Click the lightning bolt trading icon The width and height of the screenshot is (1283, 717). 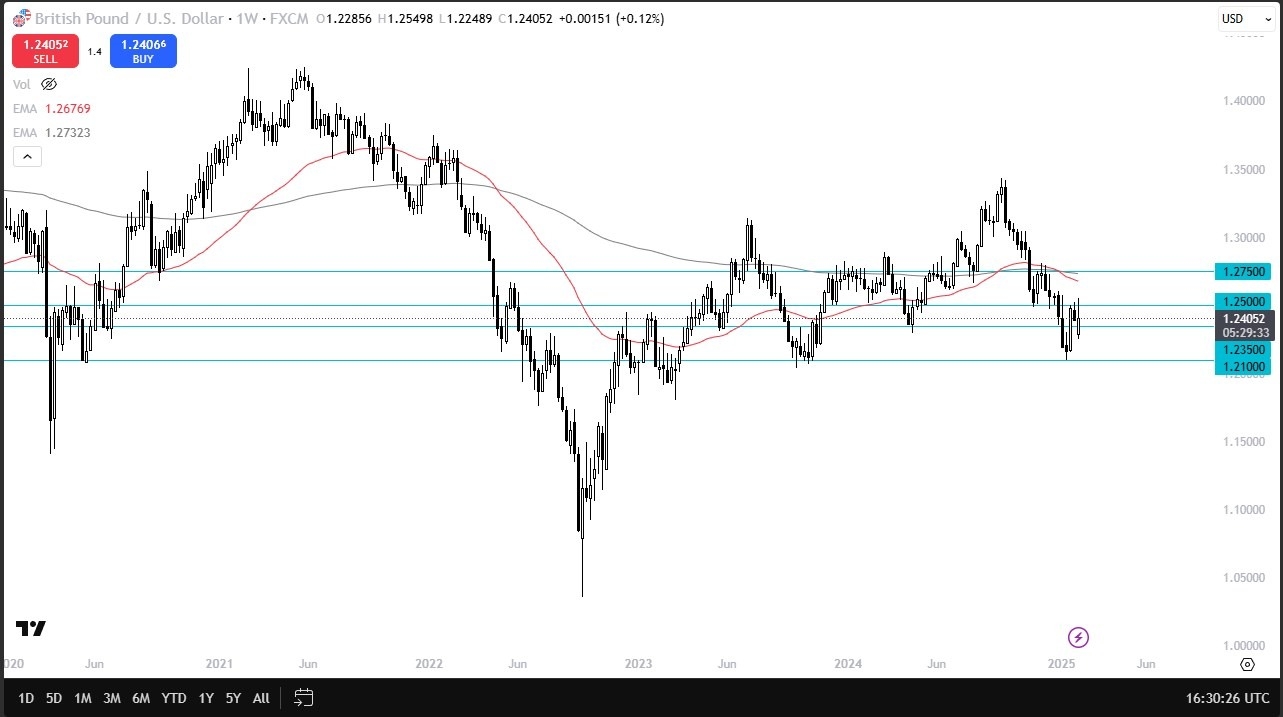[1077, 637]
